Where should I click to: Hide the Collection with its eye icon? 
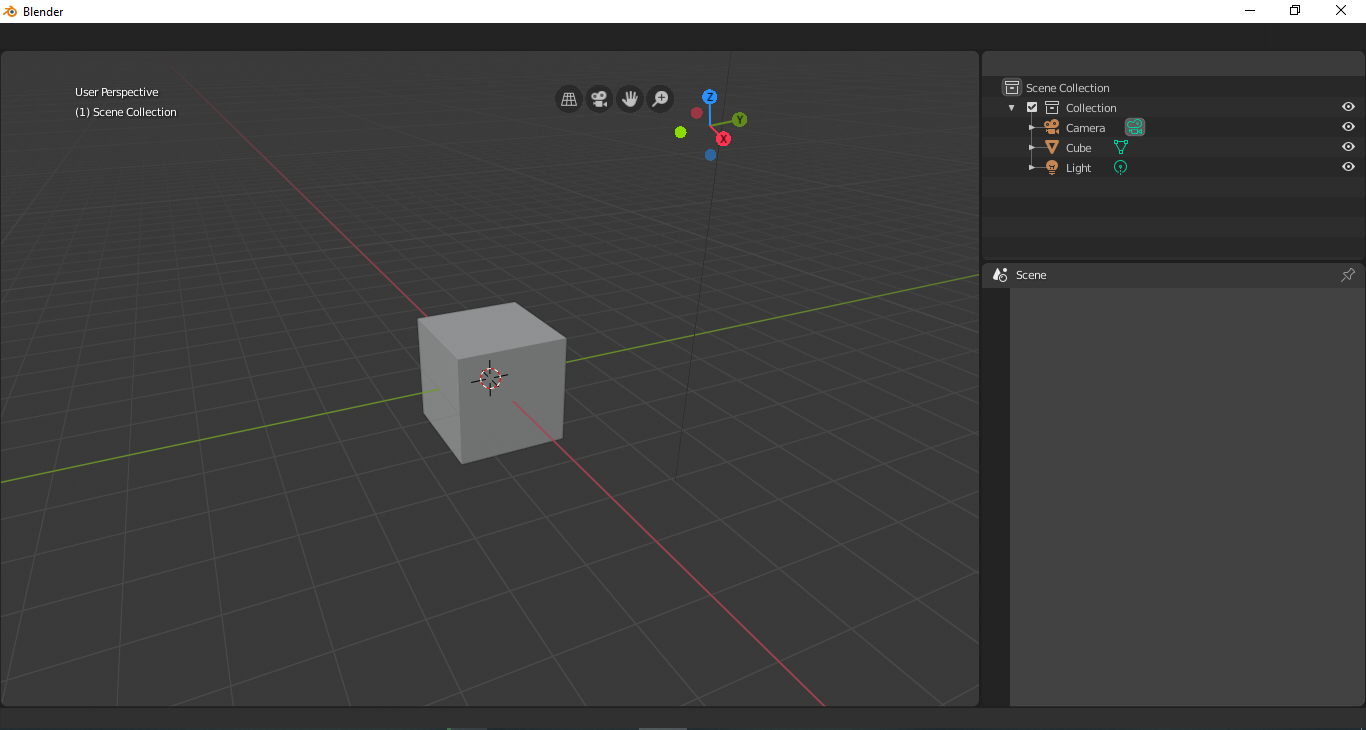point(1348,107)
